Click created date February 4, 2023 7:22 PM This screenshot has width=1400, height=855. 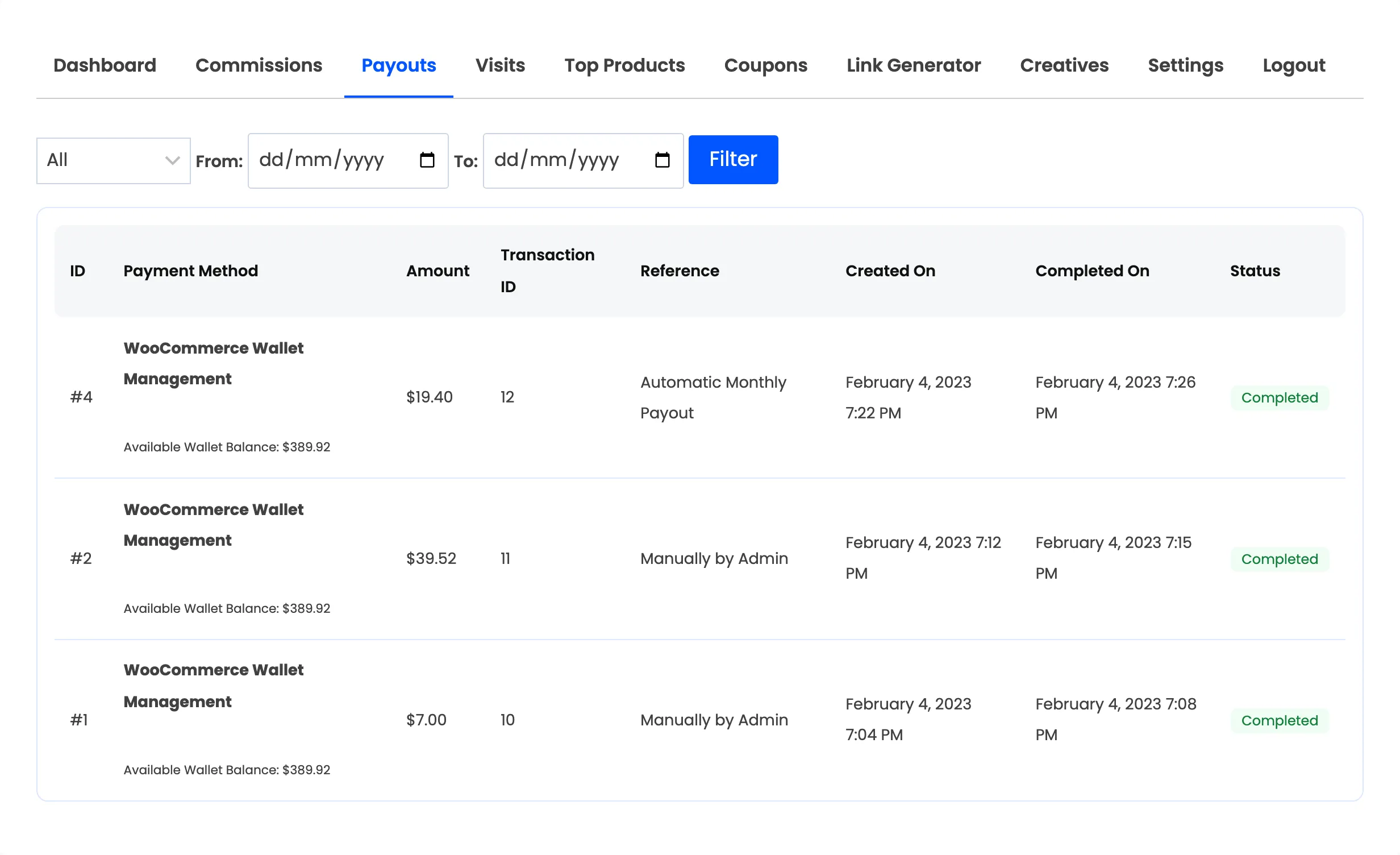point(908,397)
